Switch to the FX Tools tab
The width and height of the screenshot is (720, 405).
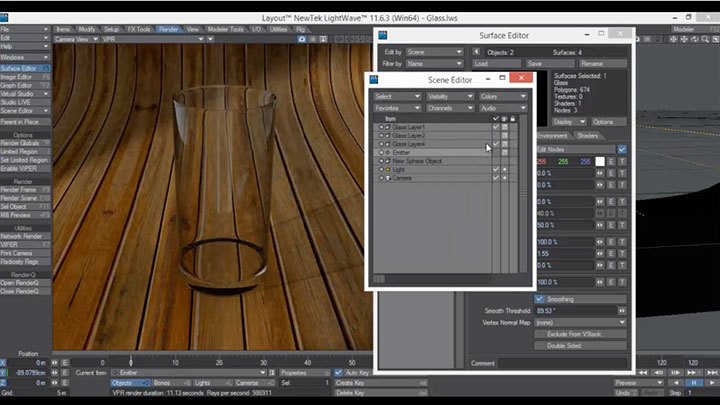coord(139,29)
